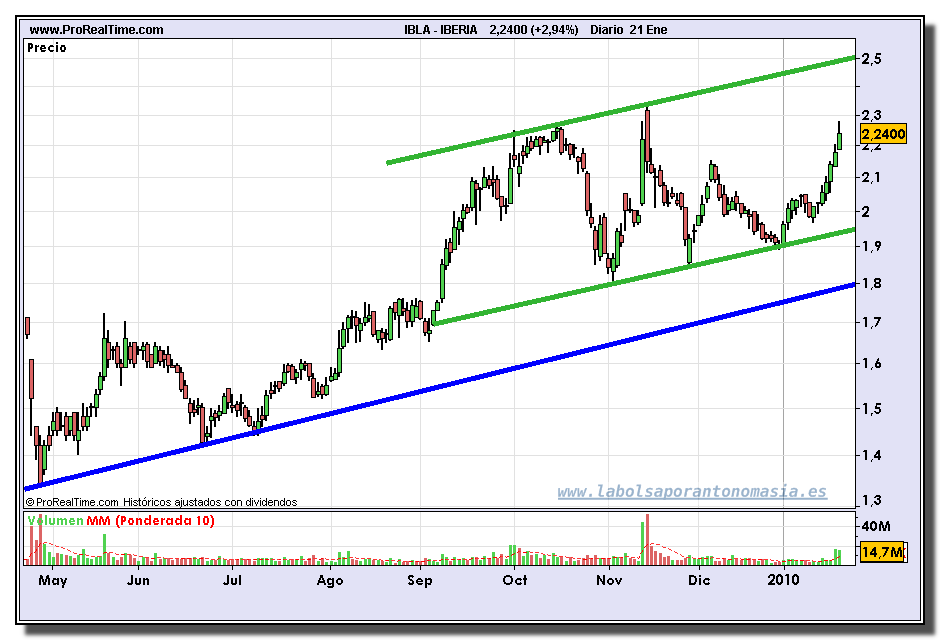940x640 pixels.
Task: Click the 1,9 price axis label
Action: (x=871, y=246)
